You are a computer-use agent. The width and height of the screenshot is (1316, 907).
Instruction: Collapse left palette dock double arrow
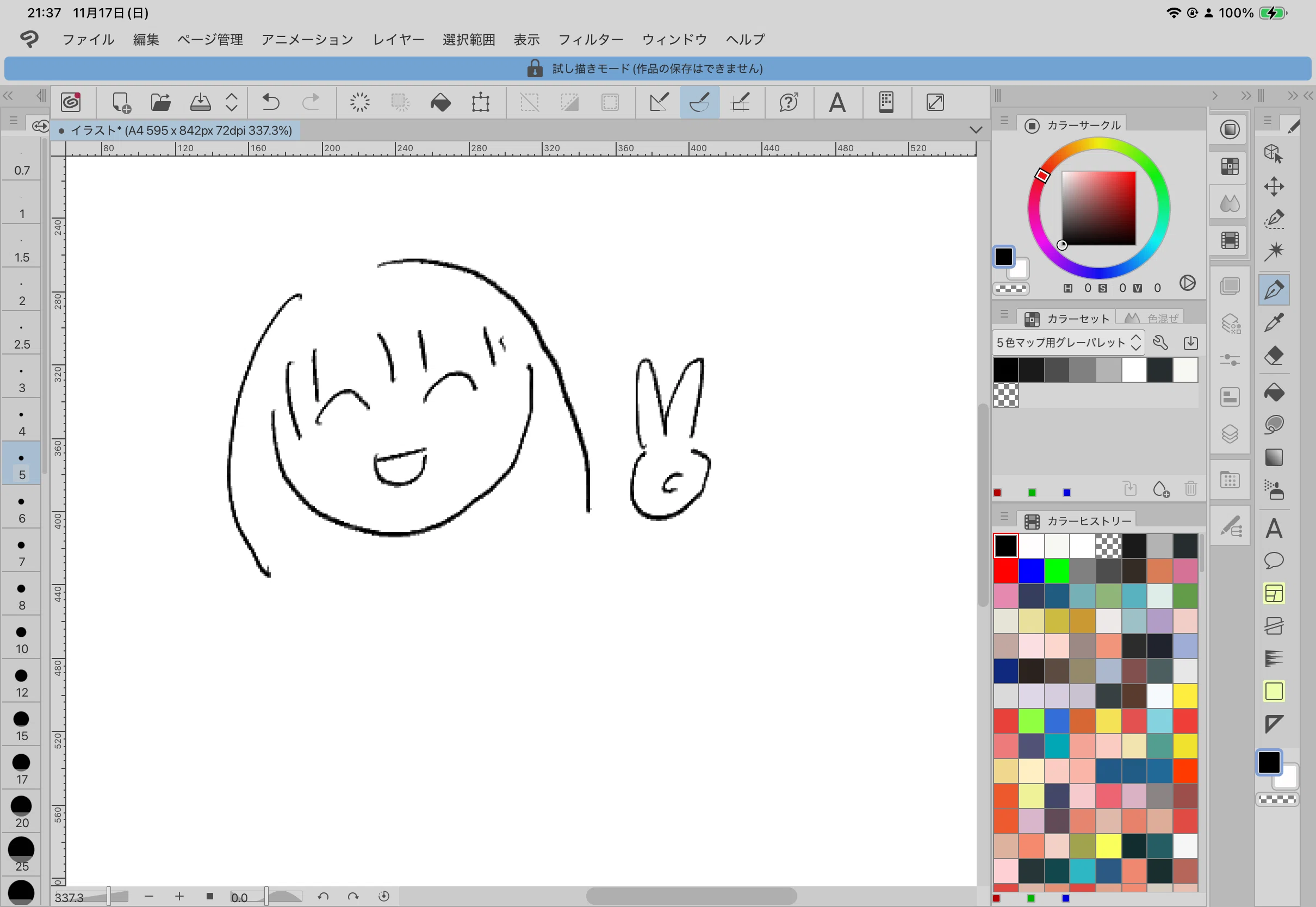click(x=8, y=96)
